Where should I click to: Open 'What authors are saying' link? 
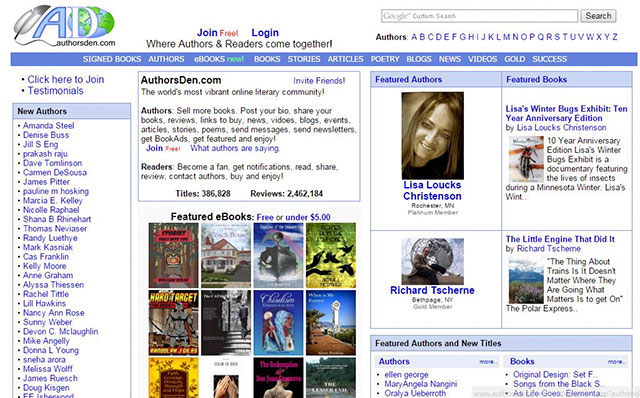(235, 148)
